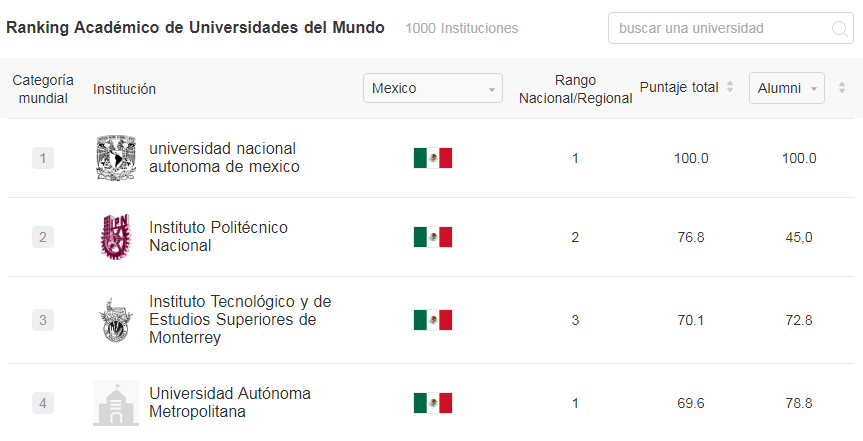Image resolution: width=863 pixels, height=441 pixels.
Task: Click the Mexican flag in Metropolitana row
Action: 433,403
